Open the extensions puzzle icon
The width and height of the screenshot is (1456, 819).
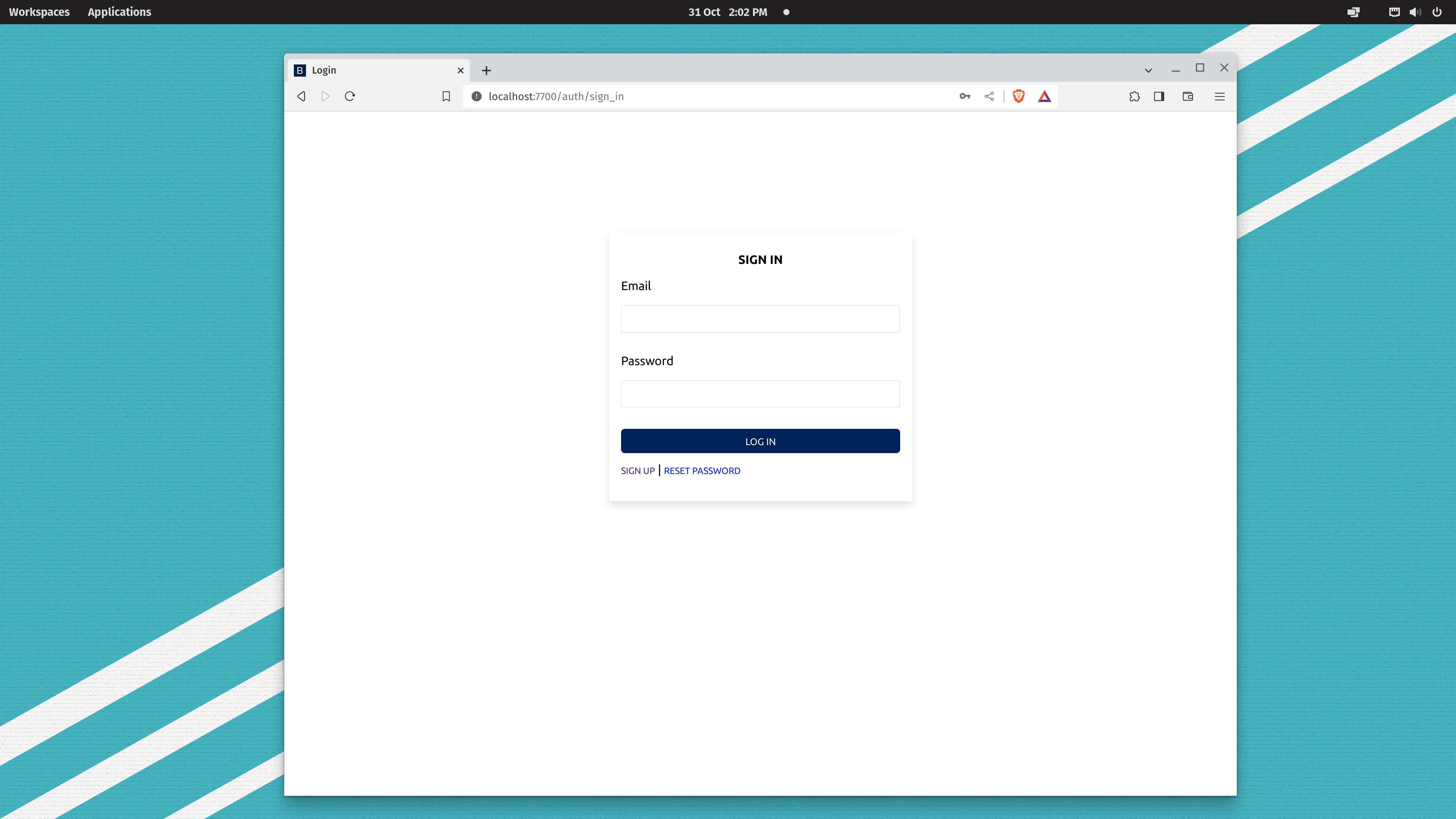pyautogui.click(x=1134, y=97)
